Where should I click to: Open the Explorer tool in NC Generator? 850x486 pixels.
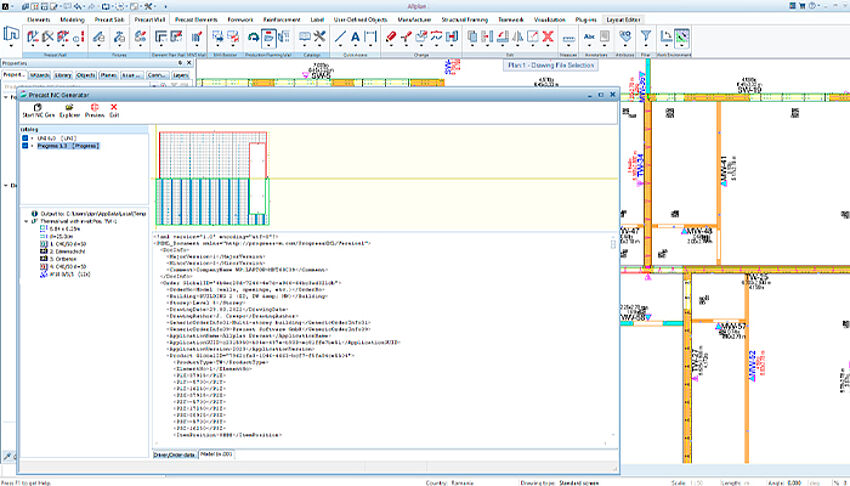72,108
